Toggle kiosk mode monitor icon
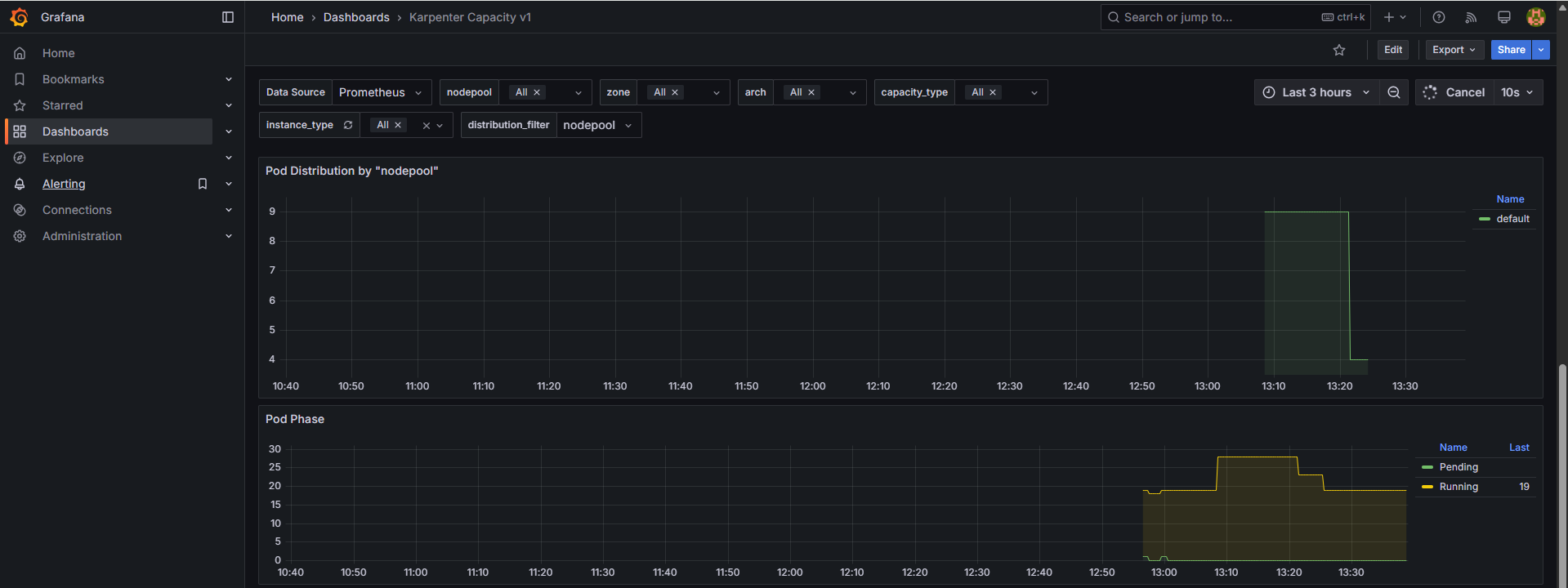Image resolution: width=1568 pixels, height=588 pixels. tap(1503, 17)
